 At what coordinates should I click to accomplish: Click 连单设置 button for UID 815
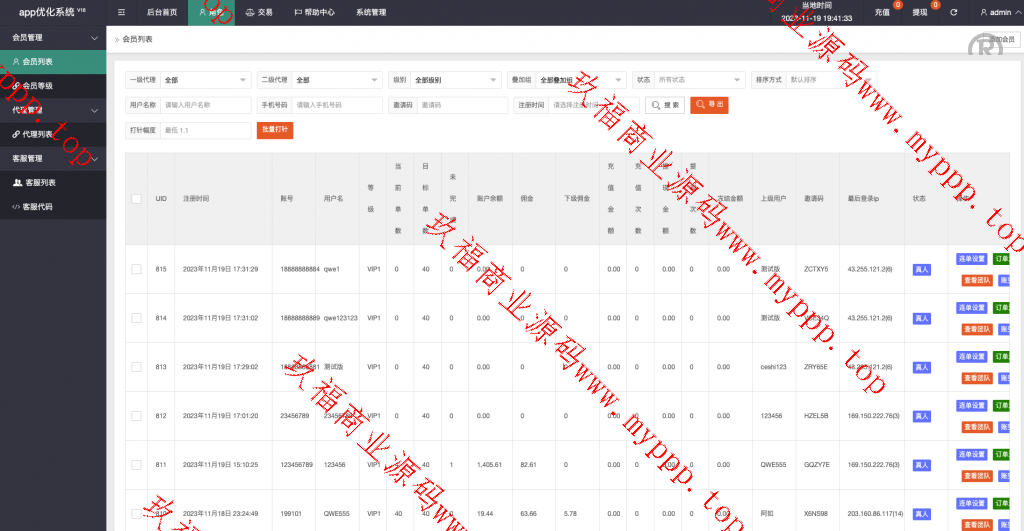[x=971, y=259]
